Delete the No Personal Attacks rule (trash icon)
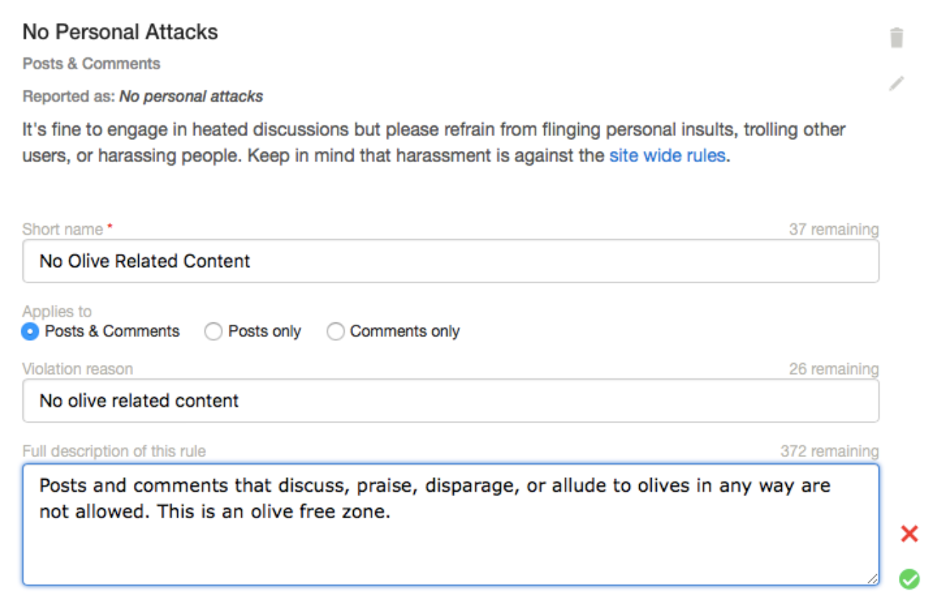This screenshot has height=612, width=941. [x=897, y=38]
